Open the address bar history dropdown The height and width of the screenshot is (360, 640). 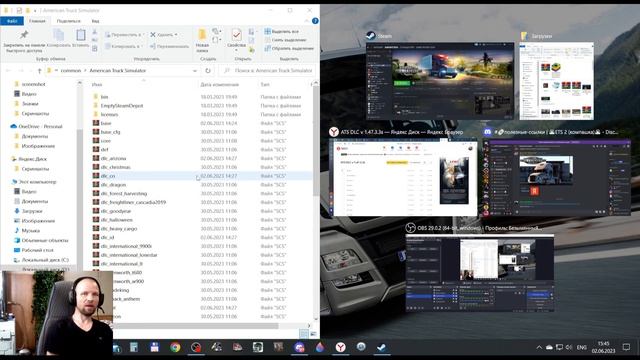tap(195, 71)
